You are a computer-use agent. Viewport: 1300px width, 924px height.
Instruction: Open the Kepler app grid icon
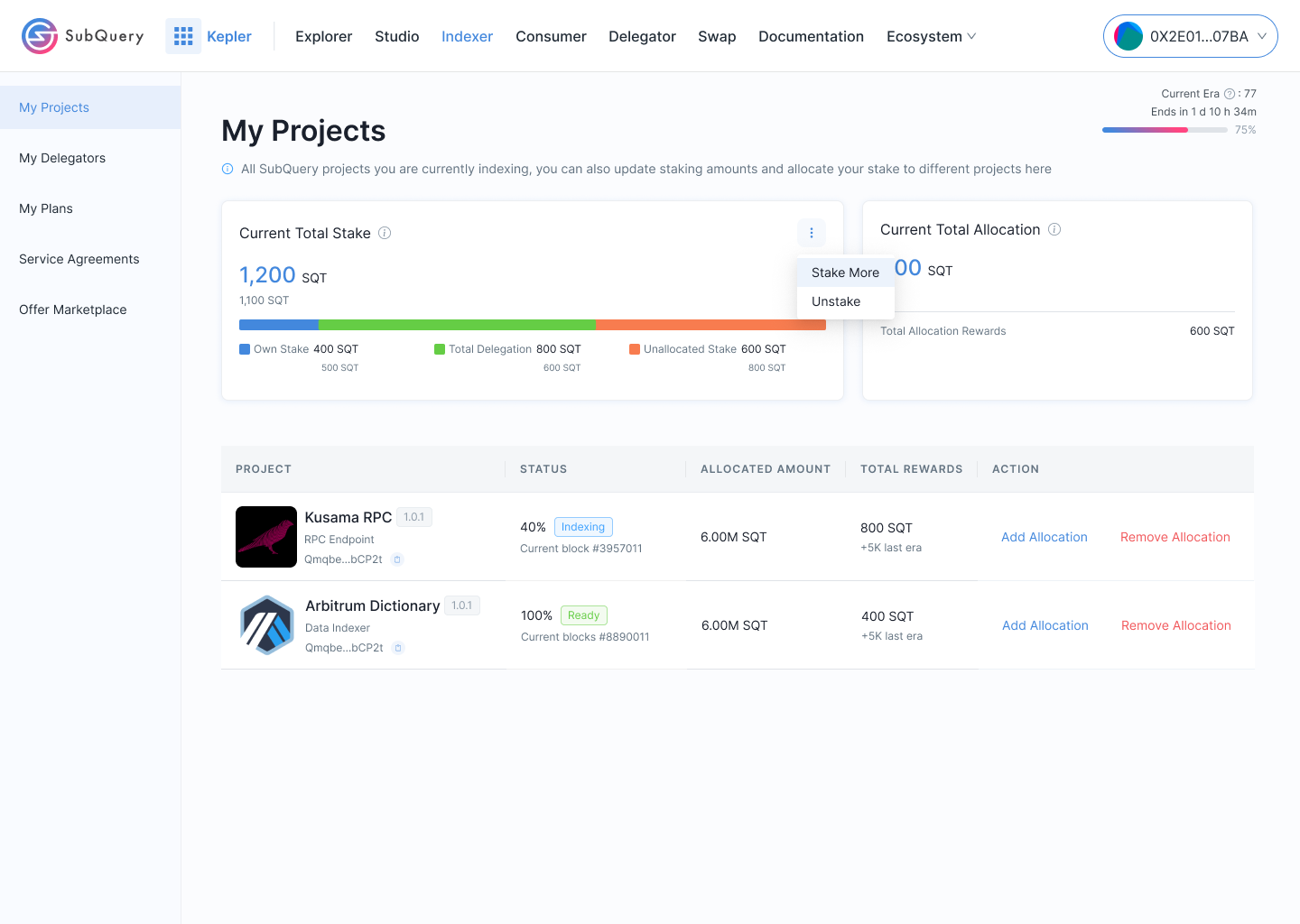183,36
